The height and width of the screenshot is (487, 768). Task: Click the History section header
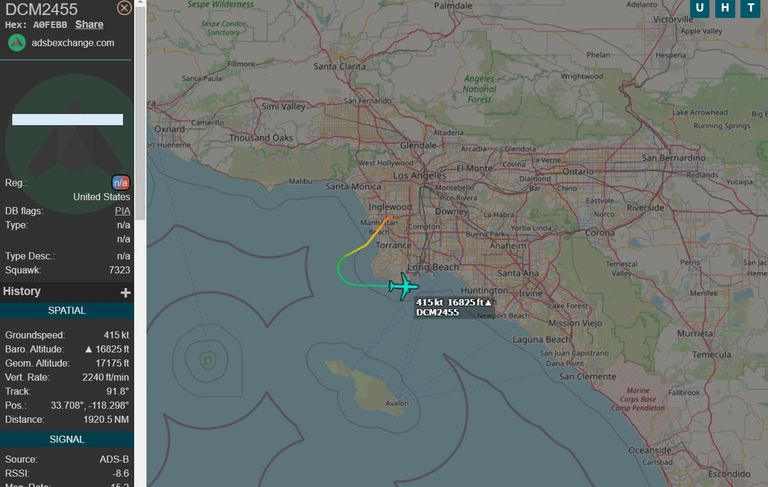click(x=67, y=292)
